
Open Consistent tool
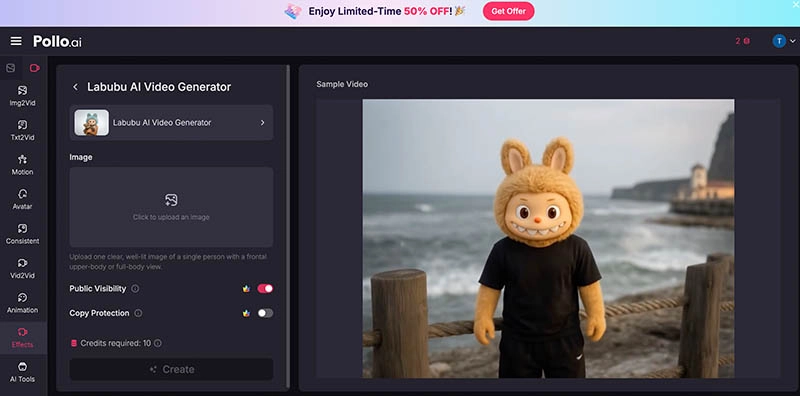[x=22, y=234]
